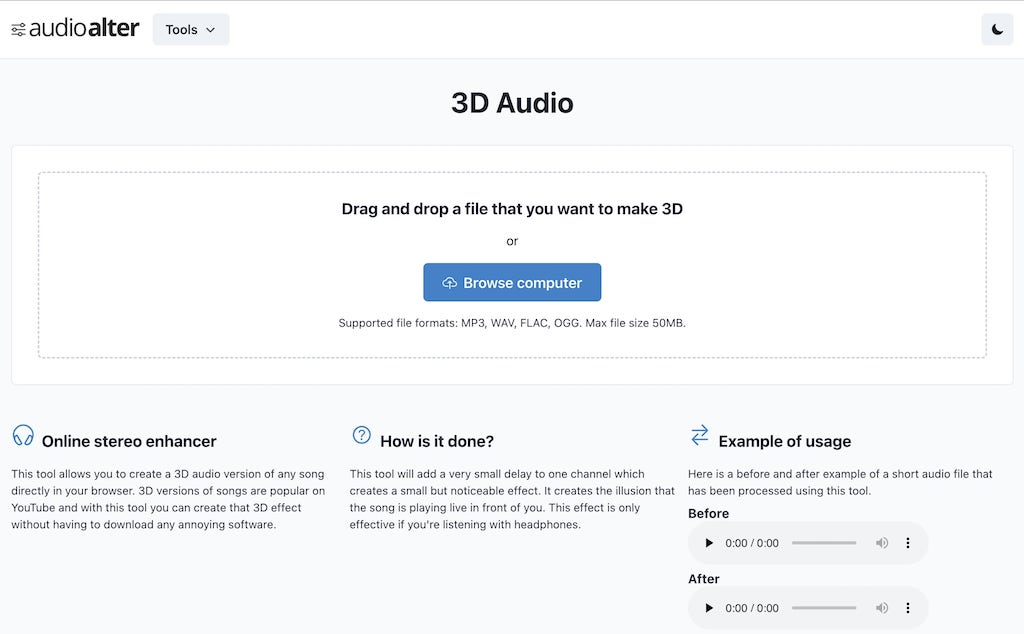Viewport: 1024px width, 634px height.
Task: Open the three-dot menu on the Before player
Action: [908, 542]
